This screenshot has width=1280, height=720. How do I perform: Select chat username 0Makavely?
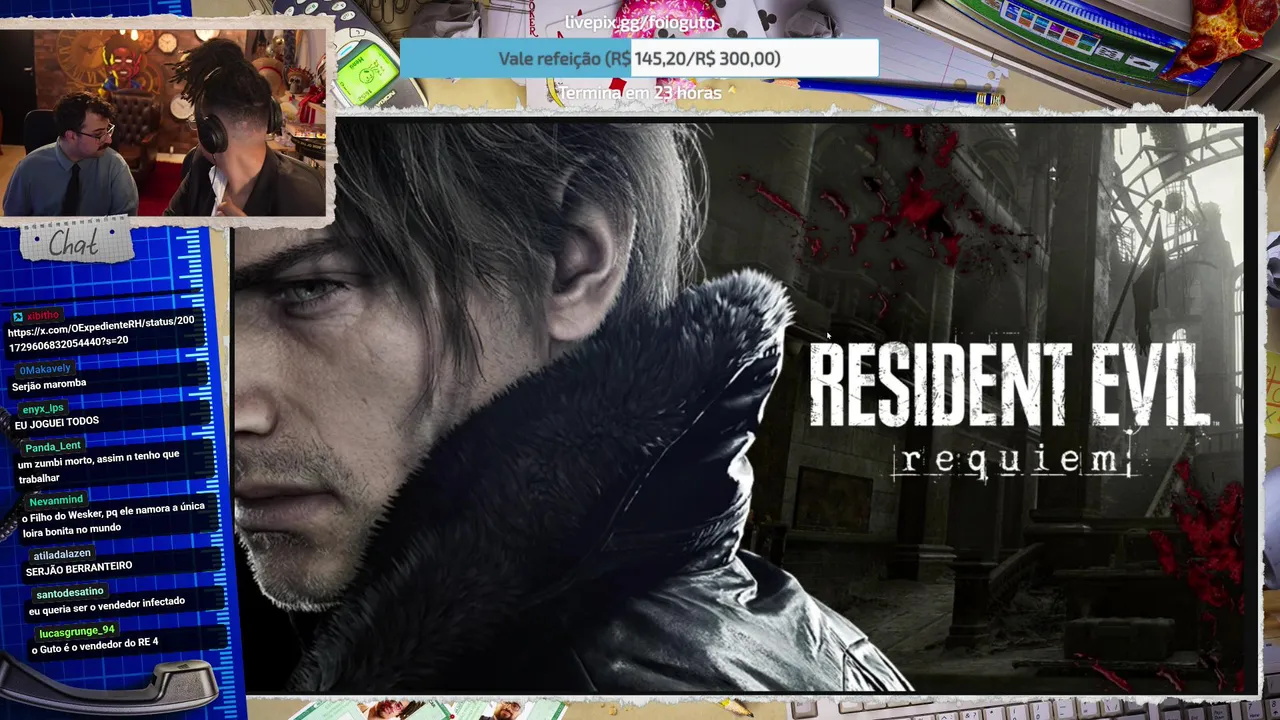(x=45, y=369)
